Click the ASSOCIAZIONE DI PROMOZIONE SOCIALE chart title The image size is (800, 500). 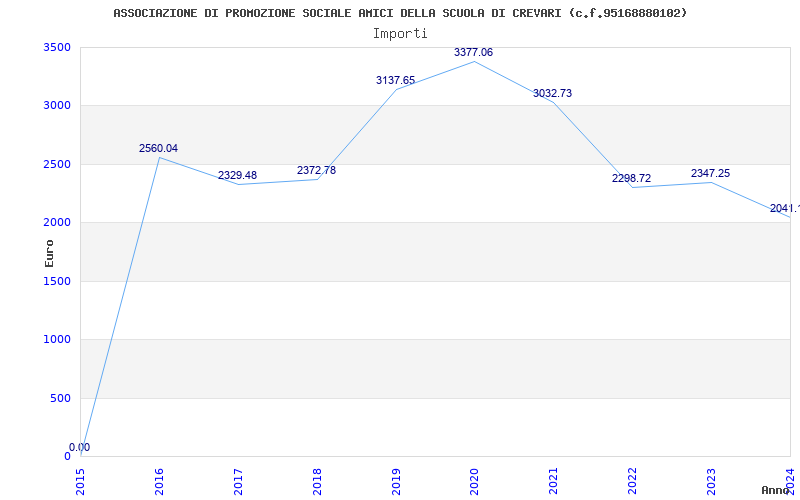click(x=400, y=13)
